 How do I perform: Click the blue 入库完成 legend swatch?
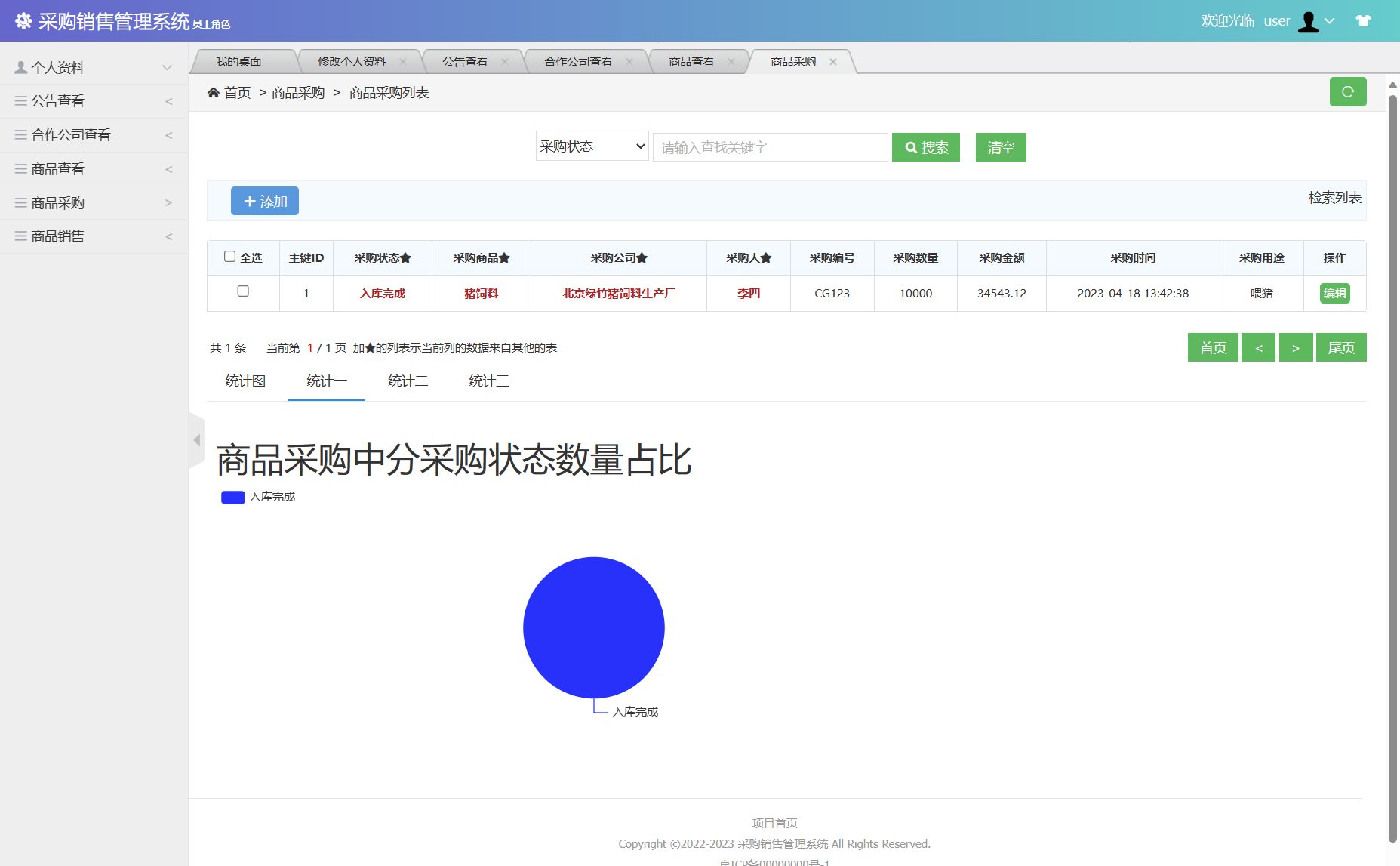[x=232, y=497]
